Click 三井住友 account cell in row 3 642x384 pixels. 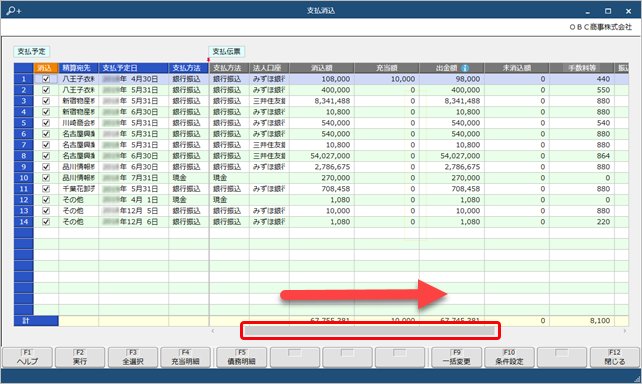(269, 101)
